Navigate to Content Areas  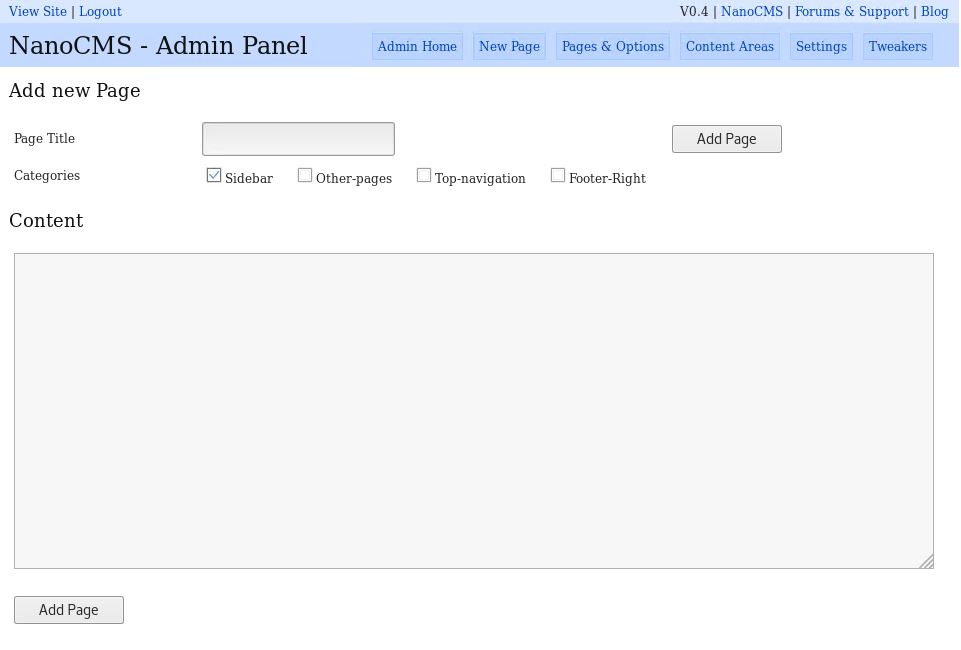[729, 47]
